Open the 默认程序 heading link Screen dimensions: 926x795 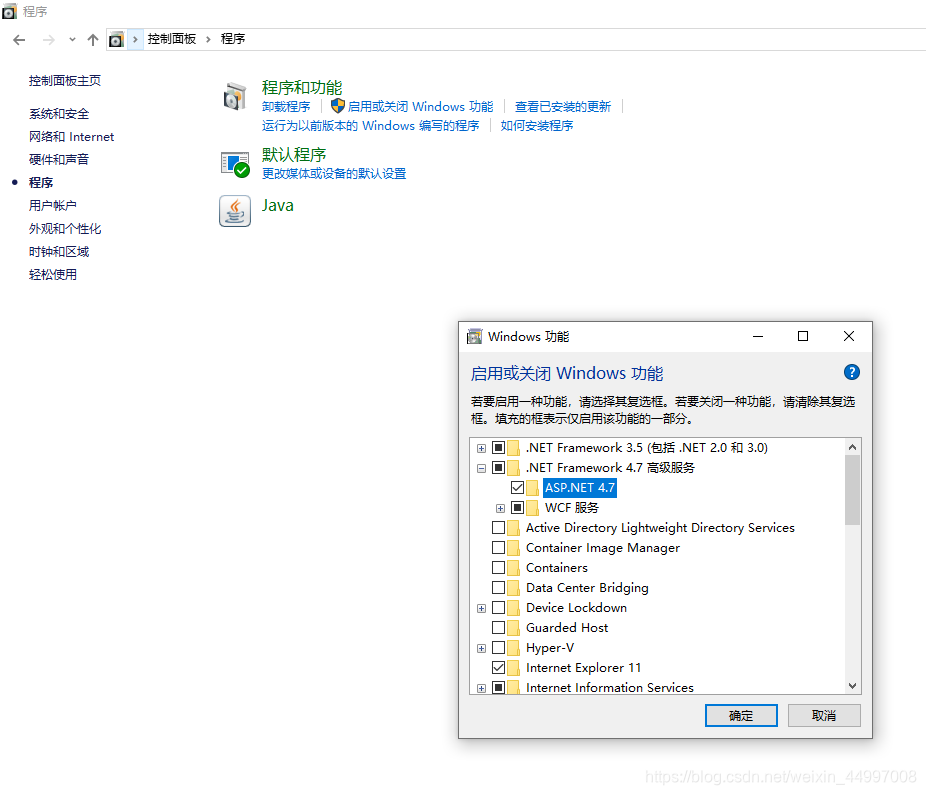[294, 155]
